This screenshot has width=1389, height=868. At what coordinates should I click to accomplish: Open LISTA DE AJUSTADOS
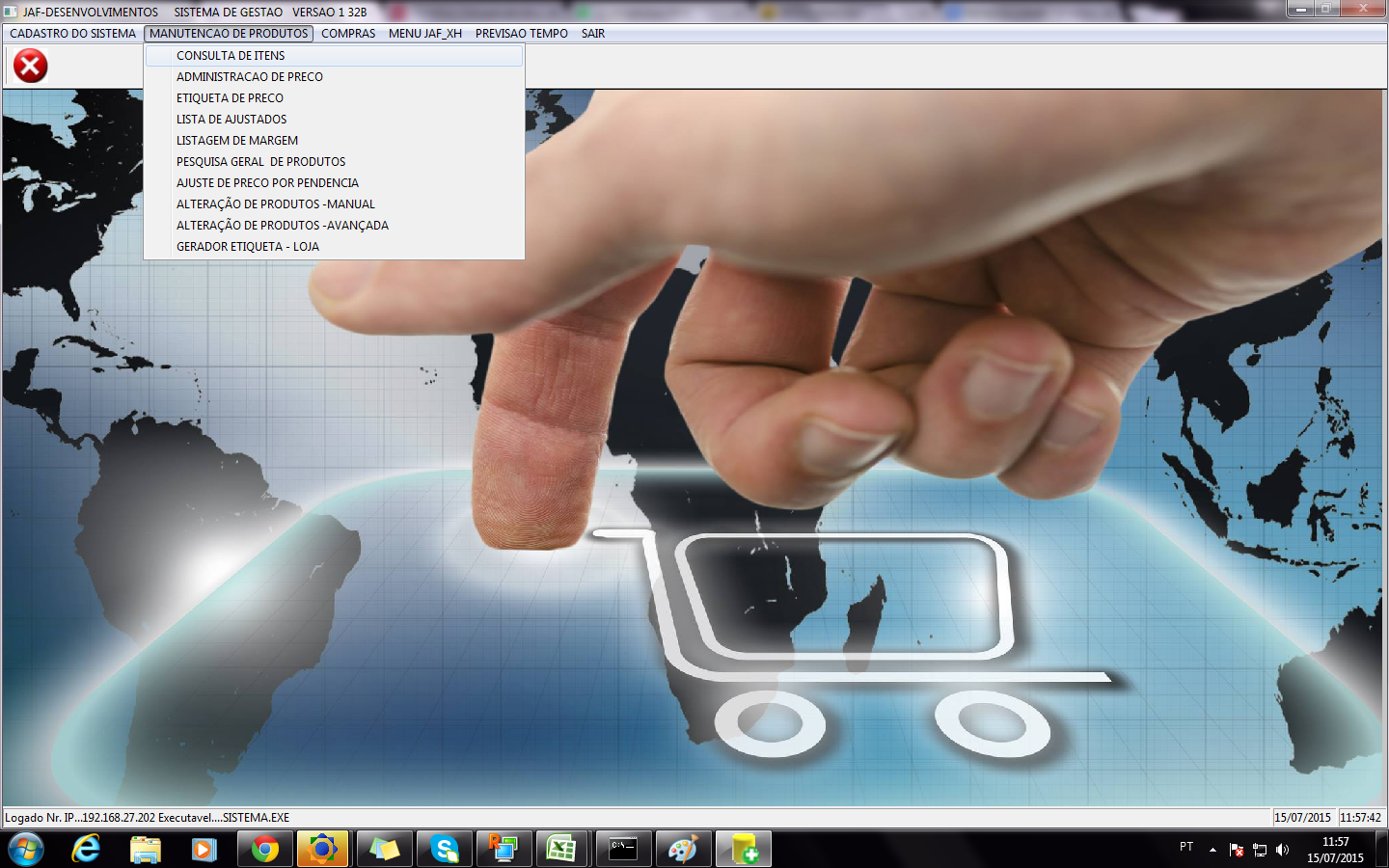[334, 120]
